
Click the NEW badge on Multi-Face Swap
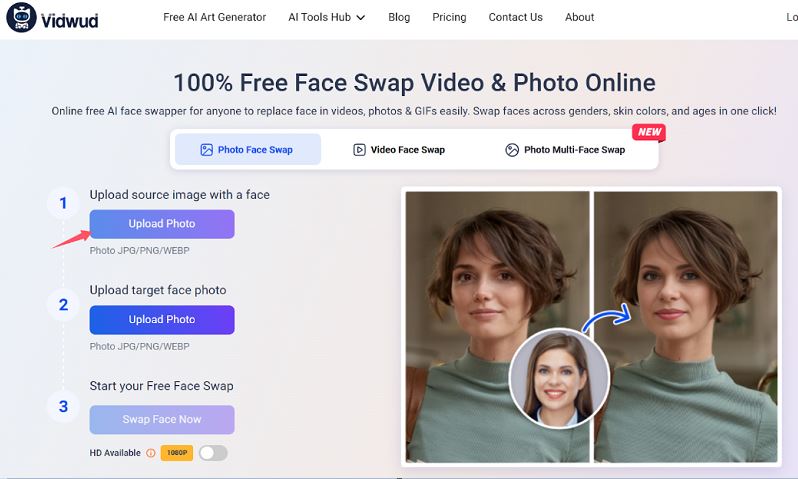point(649,132)
